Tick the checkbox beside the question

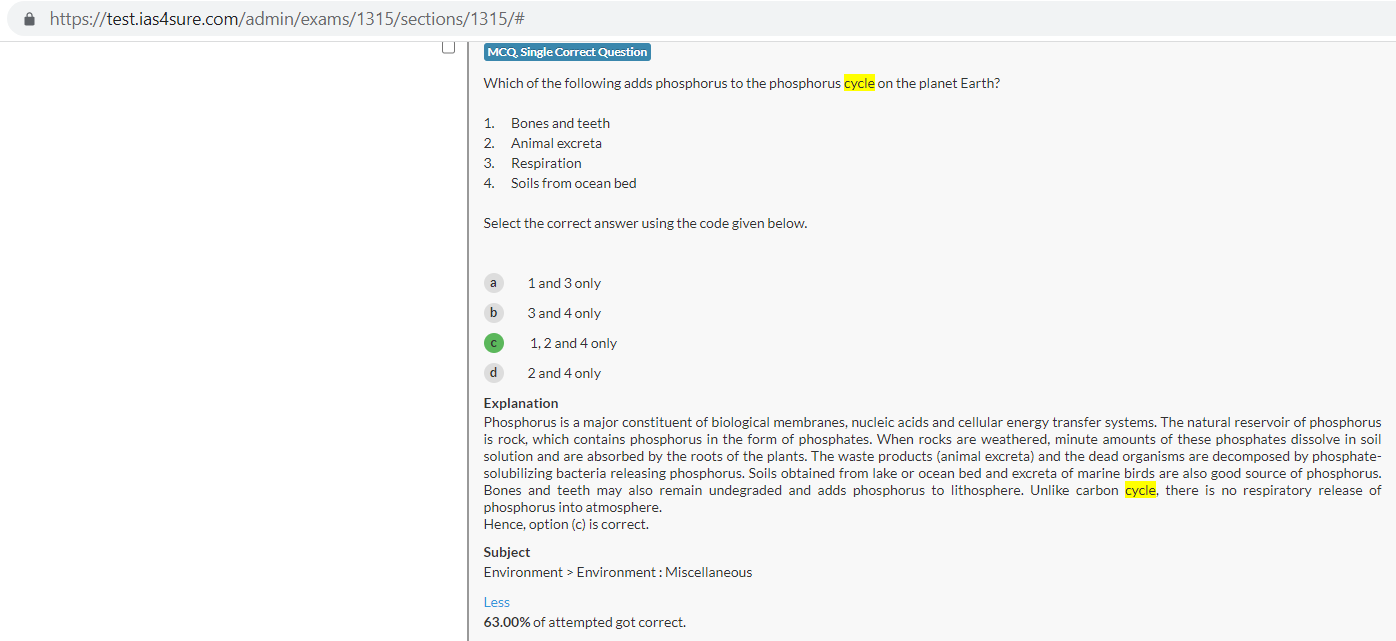point(448,47)
